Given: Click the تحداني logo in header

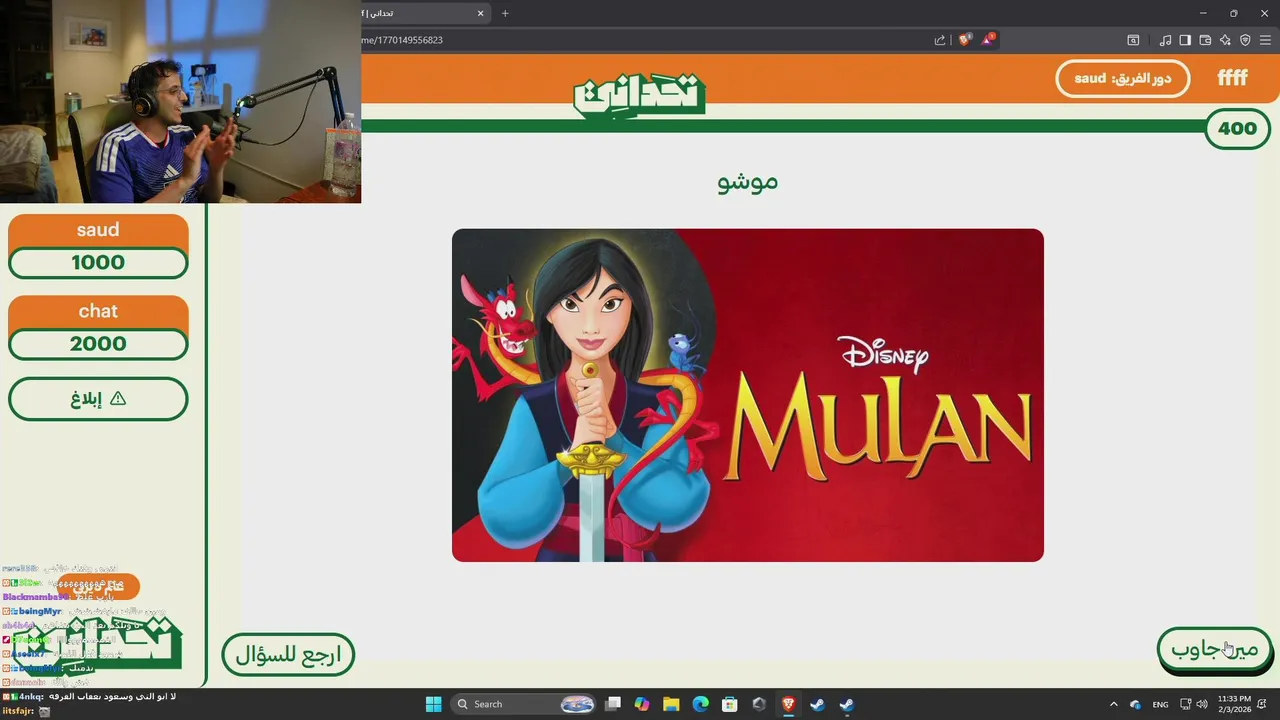Looking at the screenshot, I should [x=640, y=95].
